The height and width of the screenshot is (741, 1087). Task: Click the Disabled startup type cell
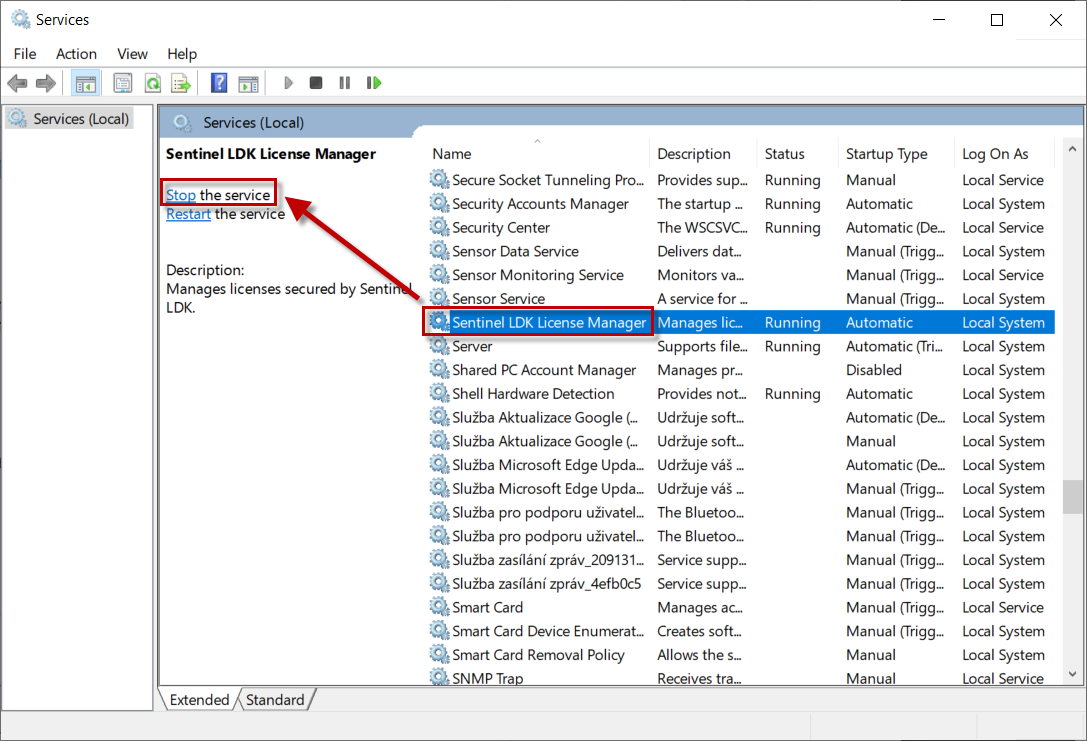(873, 369)
